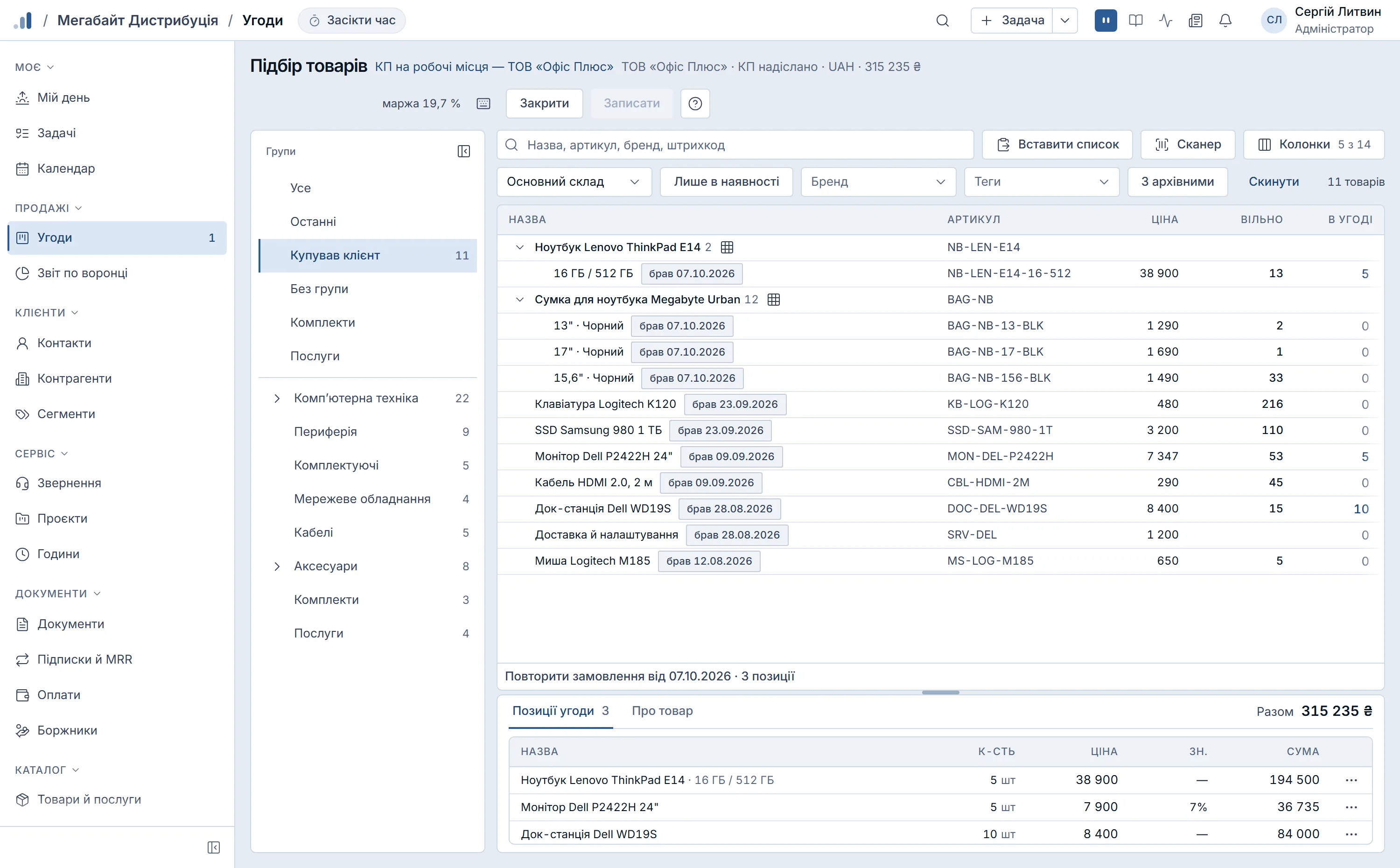The image size is (1400, 868).
Task: Select the Позиції угоди tab
Action: (560, 711)
